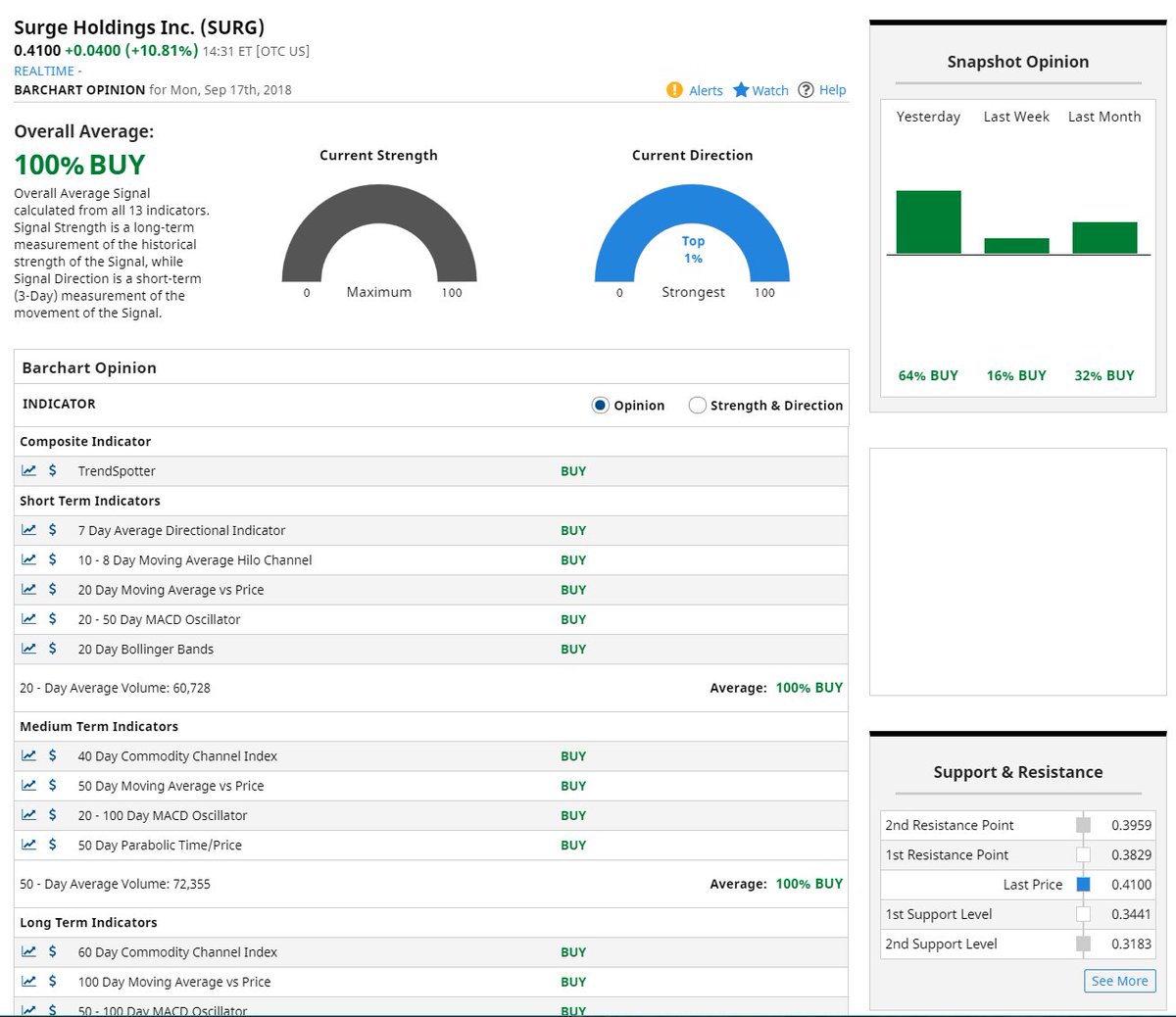Click dollar icon for 20 Day Bollinger Bands

point(53,648)
